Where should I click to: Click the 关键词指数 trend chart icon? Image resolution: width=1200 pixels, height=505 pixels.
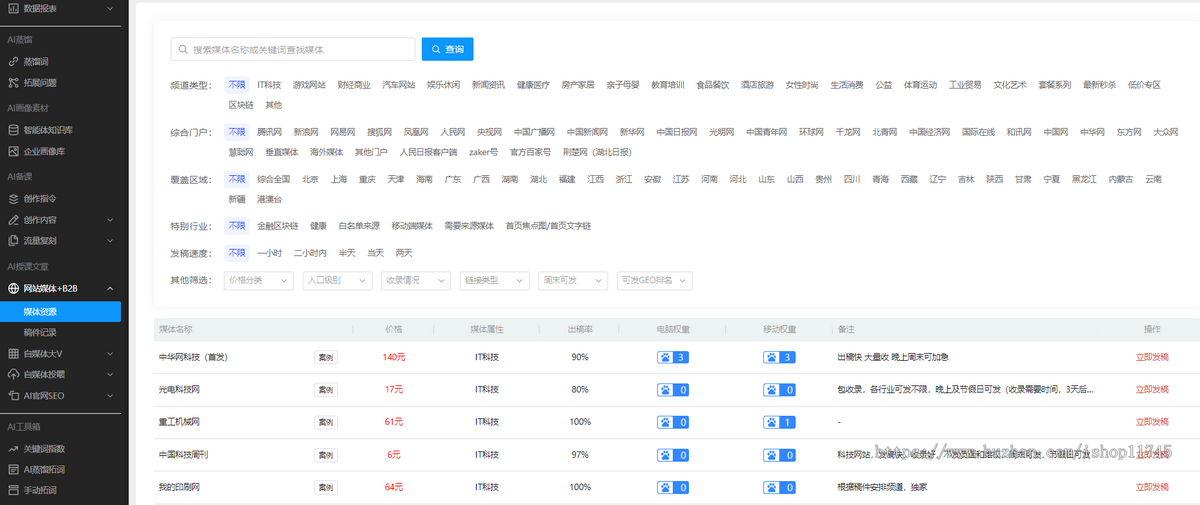point(13,448)
